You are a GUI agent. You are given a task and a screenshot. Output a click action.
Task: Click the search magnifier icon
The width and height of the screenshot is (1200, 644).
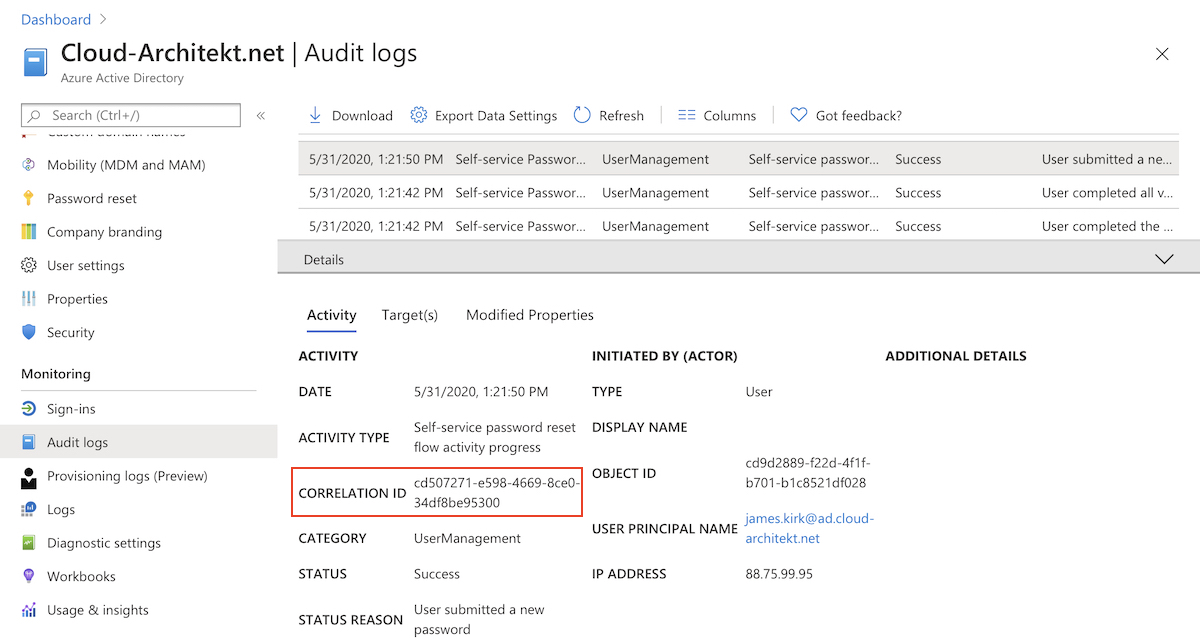click(x=36, y=116)
